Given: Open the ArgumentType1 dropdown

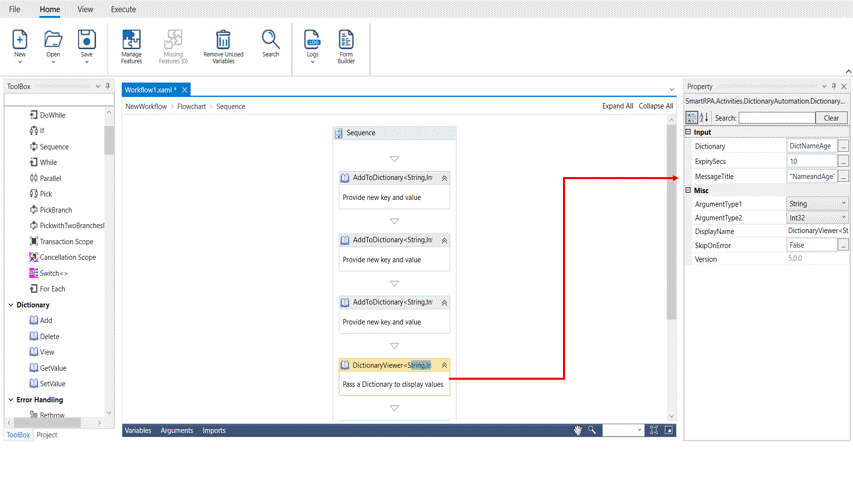Looking at the screenshot, I should click(843, 204).
